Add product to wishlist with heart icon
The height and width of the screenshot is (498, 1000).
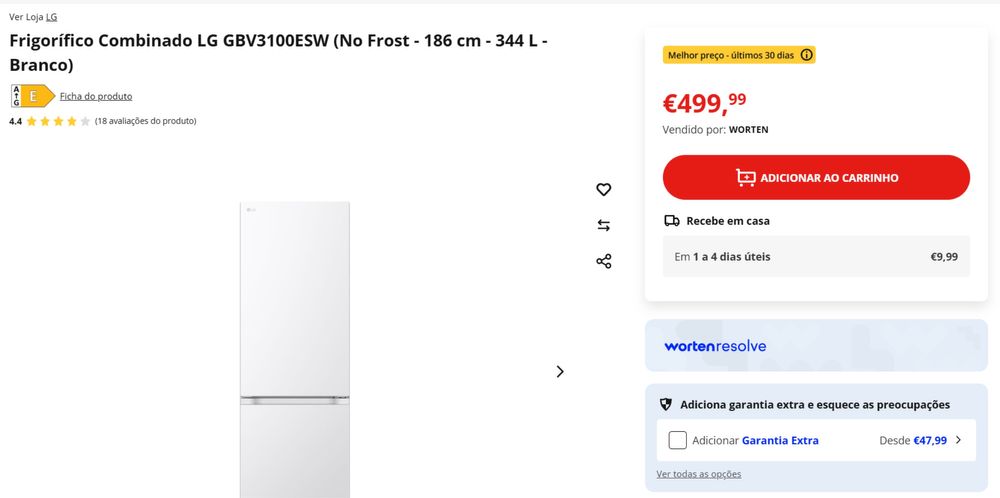pos(603,190)
